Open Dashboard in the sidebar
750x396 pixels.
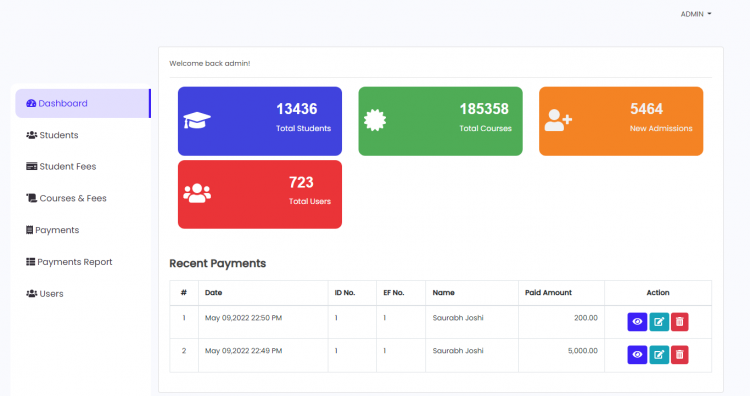(x=83, y=103)
